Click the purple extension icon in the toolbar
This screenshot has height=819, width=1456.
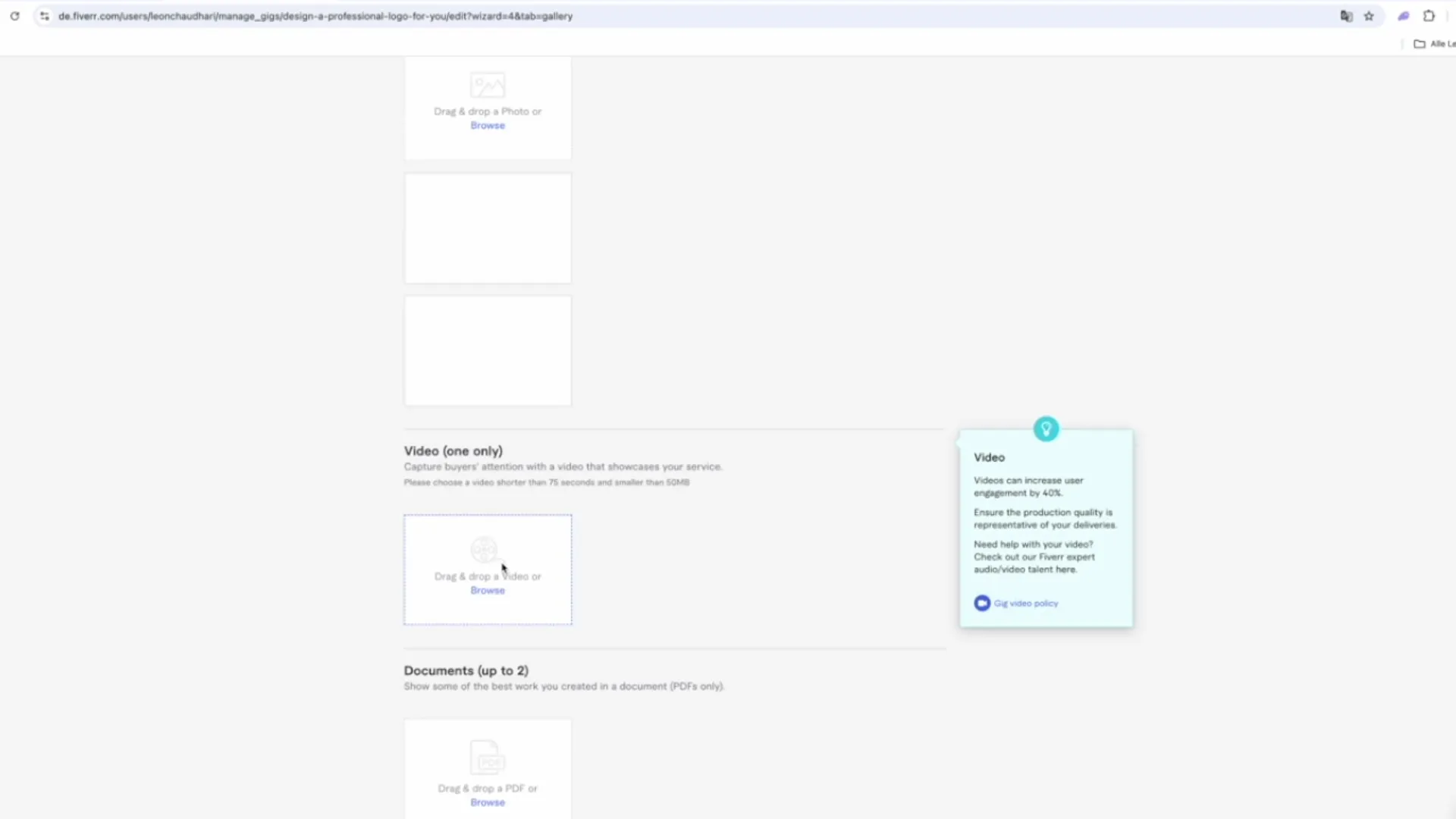1404,16
